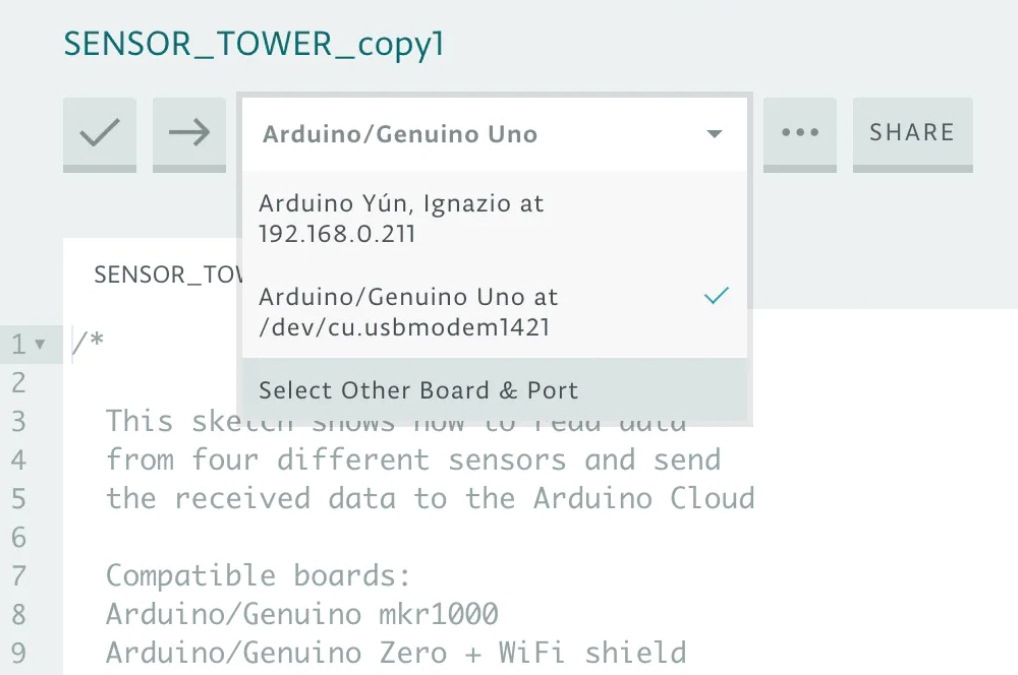Place cursor in the "Compatible boards:" line

coord(258,576)
